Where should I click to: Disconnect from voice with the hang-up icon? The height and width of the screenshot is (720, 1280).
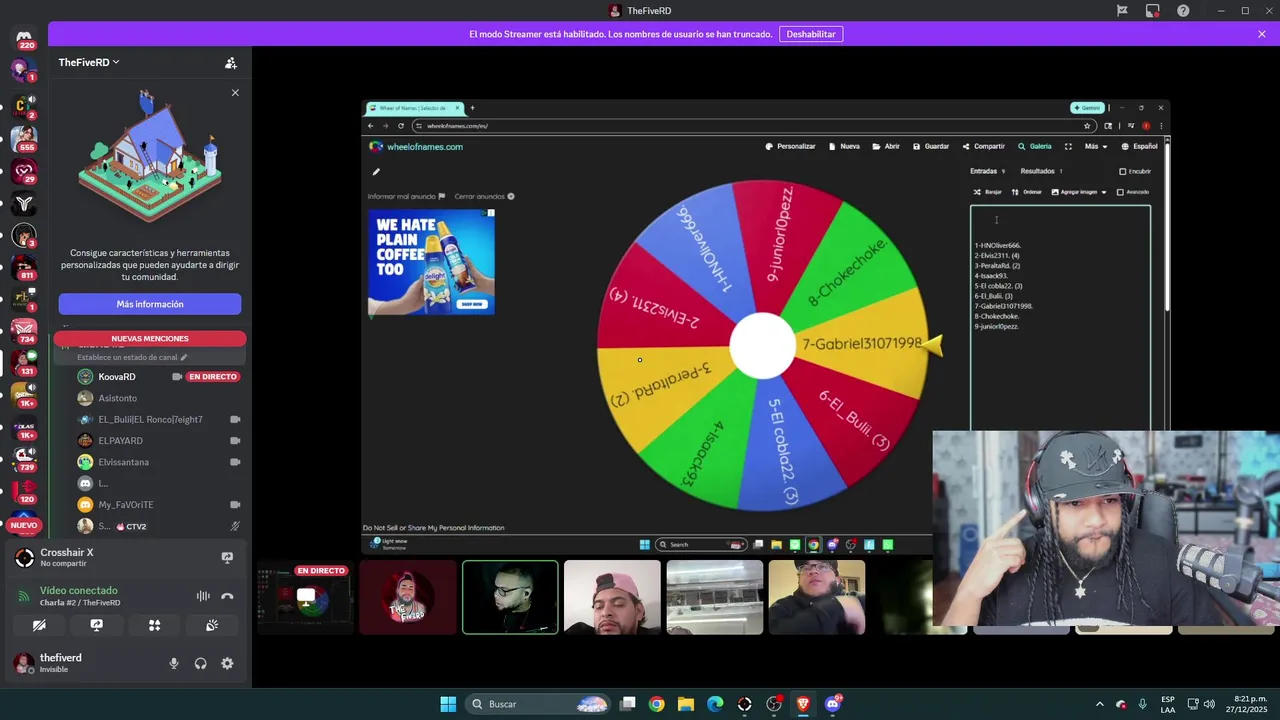pyautogui.click(x=227, y=596)
